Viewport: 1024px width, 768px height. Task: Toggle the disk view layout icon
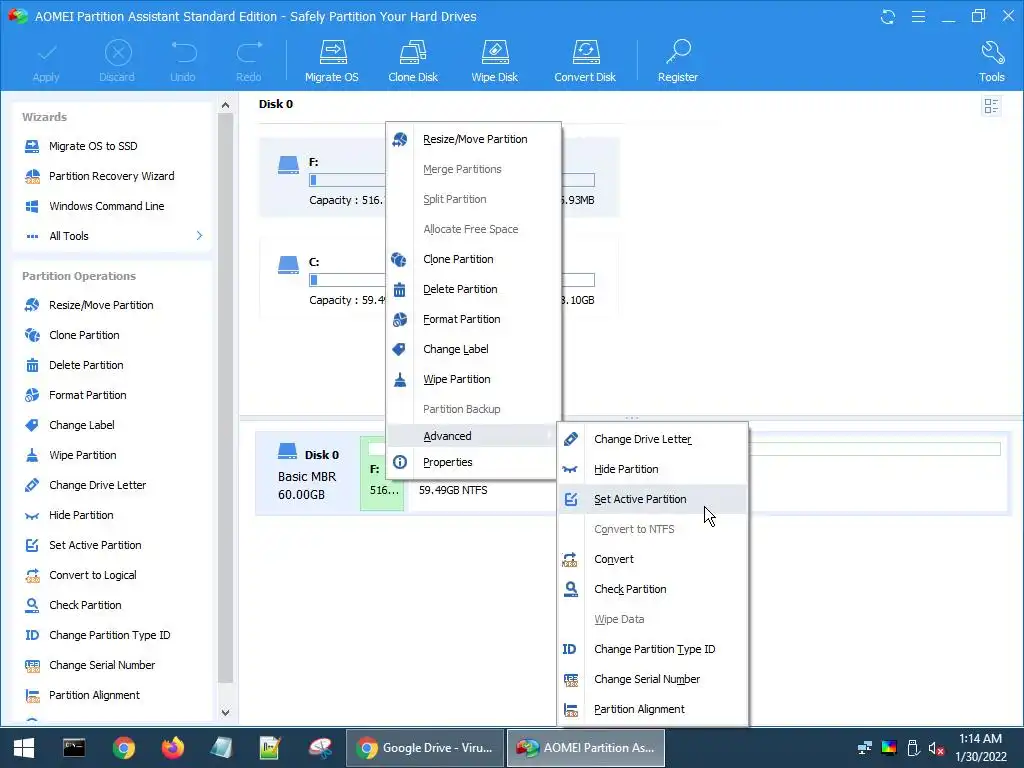[991, 106]
